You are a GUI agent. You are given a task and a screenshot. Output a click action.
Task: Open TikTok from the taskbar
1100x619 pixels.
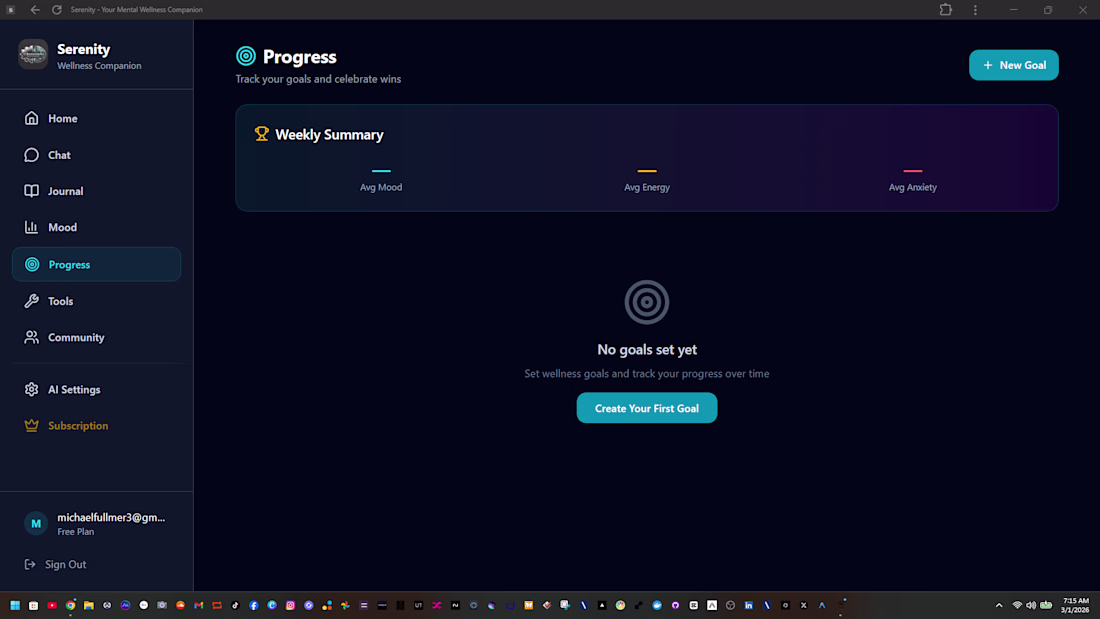pyautogui.click(x=235, y=605)
